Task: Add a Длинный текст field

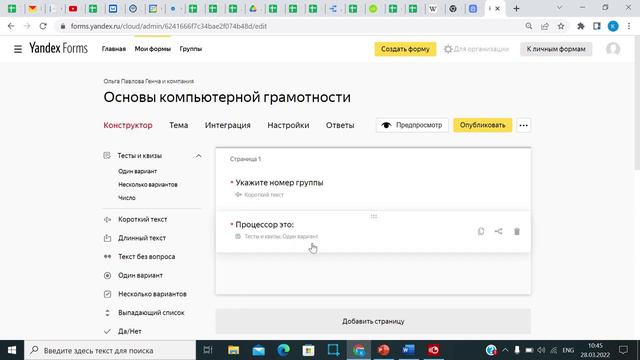Action: [142, 238]
